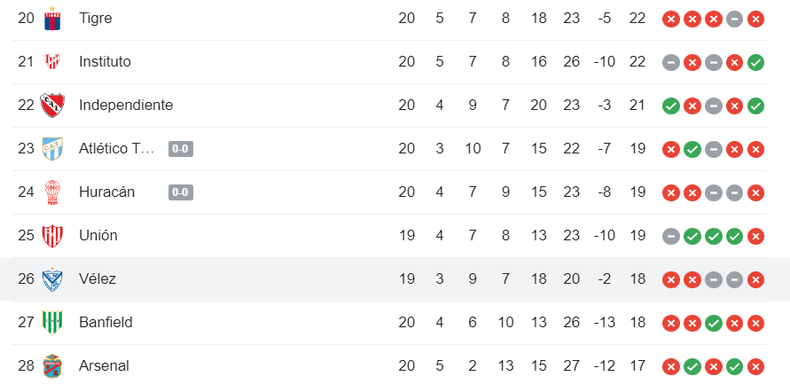Image resolution: width=790 pixels, height=384 pixels.
Task: Click the Huracán club crest
Action: 52,192
